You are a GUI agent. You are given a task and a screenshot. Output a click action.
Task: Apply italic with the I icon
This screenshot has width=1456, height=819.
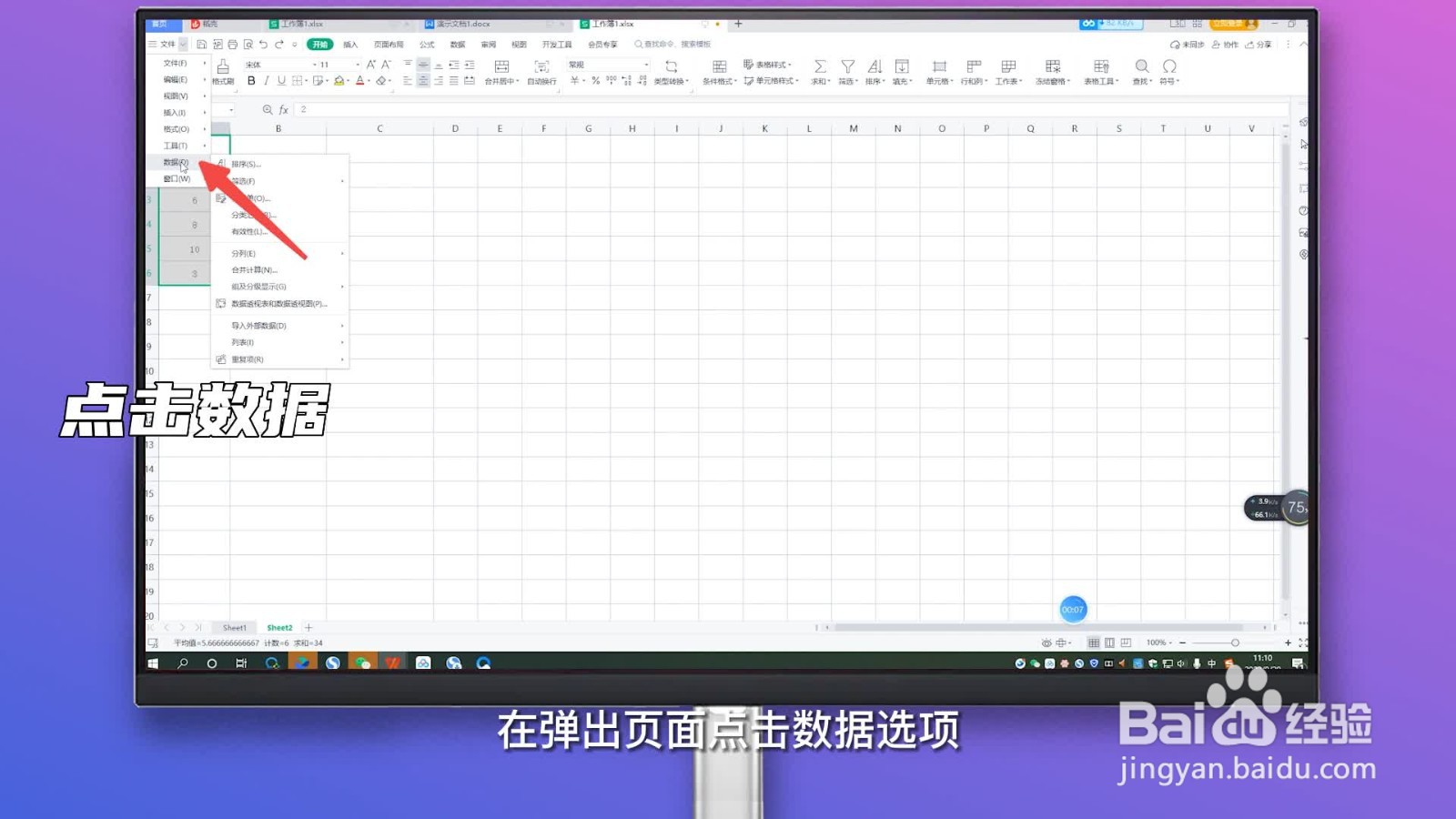(x=266, y=81)
